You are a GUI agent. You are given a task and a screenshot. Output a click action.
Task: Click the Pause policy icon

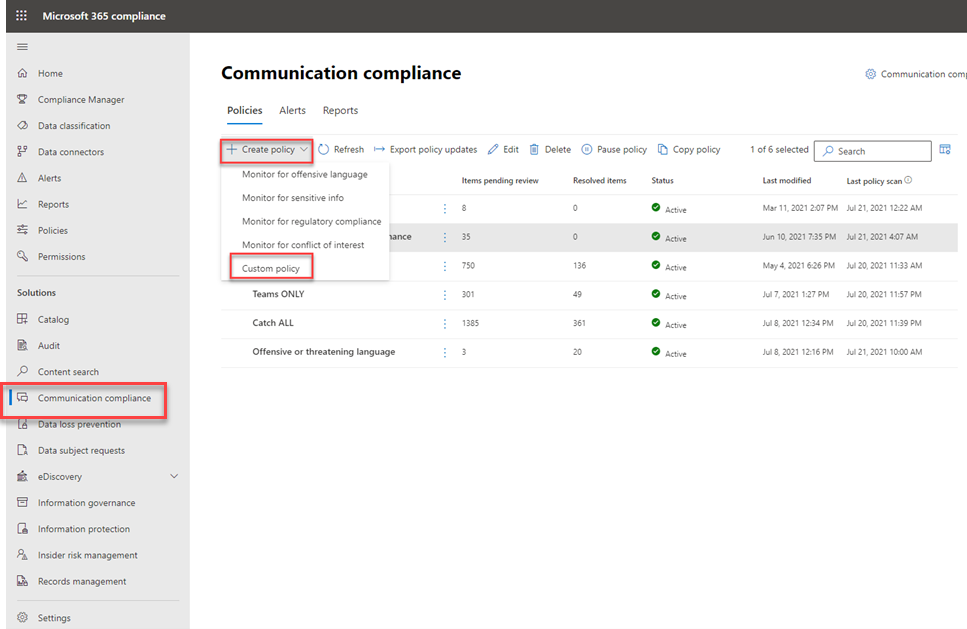coord(587,149)
